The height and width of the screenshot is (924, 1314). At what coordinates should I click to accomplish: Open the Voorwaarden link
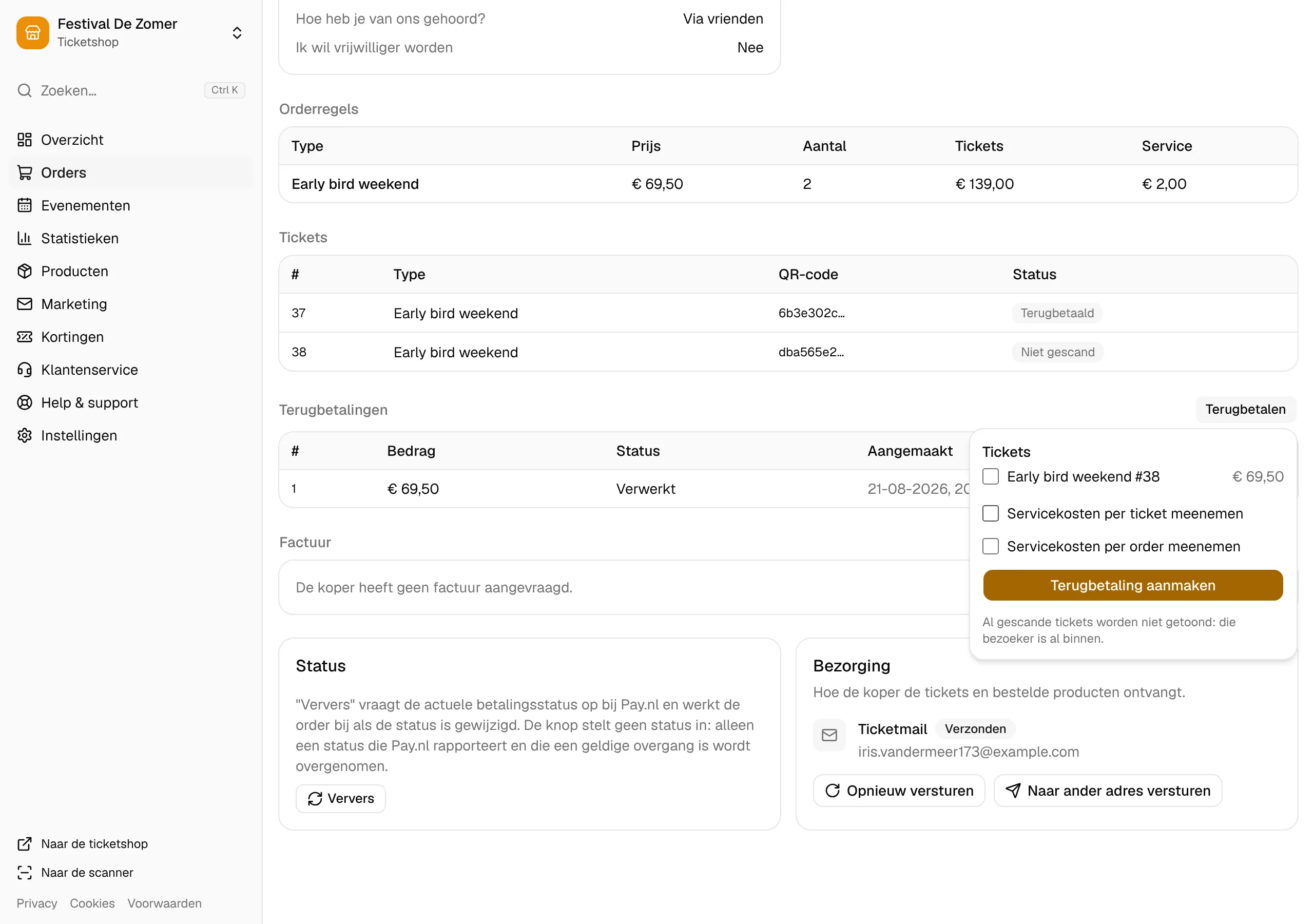[x=164, y=903]
